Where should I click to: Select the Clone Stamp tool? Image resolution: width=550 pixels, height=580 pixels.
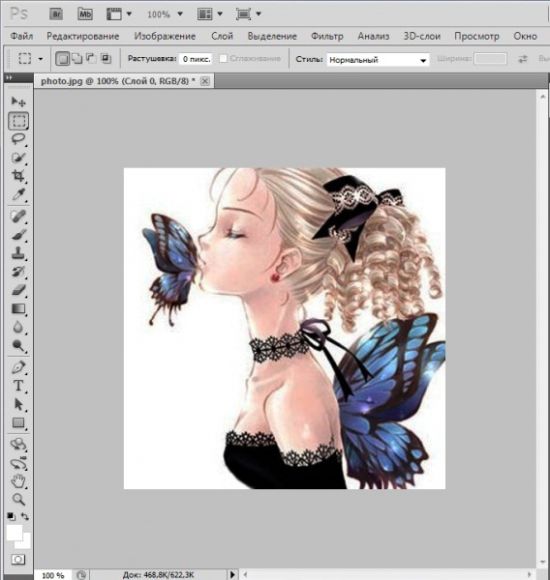[x=18, y=253]
